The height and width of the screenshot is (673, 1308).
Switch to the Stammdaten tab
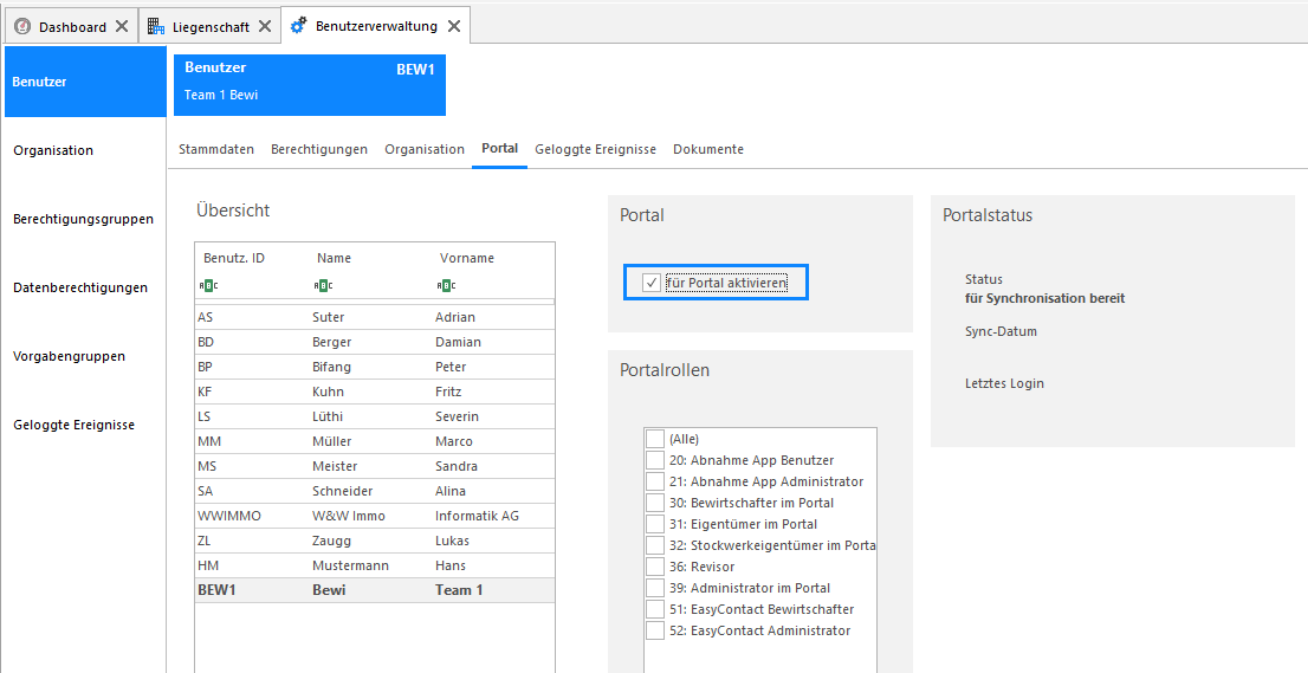tap(216, 149)
